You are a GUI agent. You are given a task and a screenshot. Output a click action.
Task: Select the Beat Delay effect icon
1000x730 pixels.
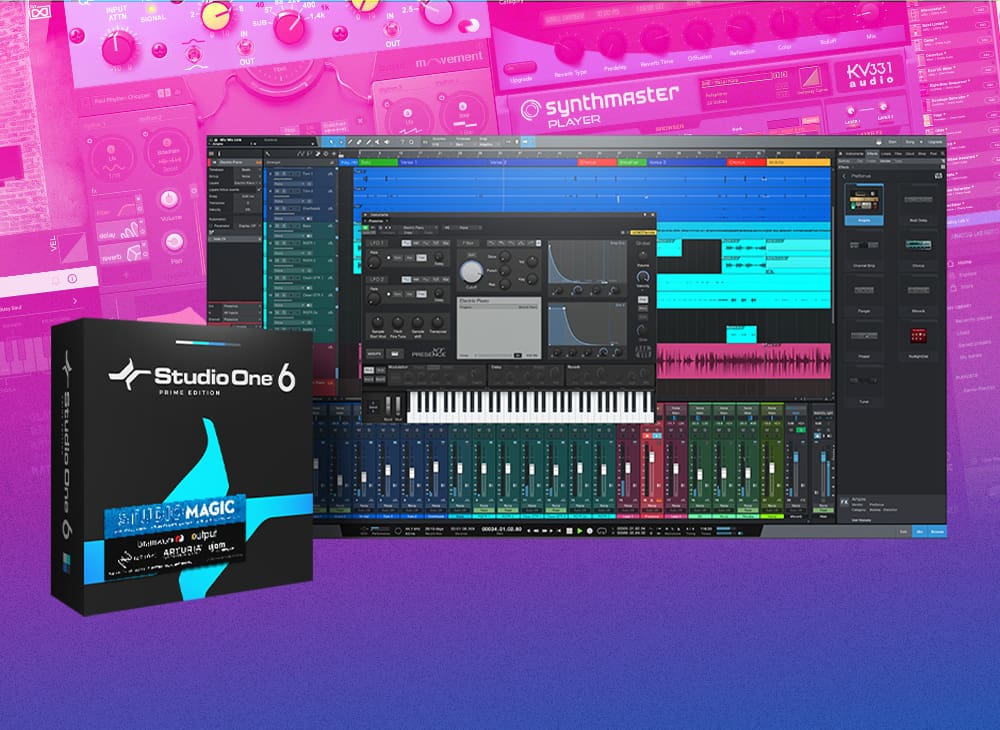[x=918, y=200]
